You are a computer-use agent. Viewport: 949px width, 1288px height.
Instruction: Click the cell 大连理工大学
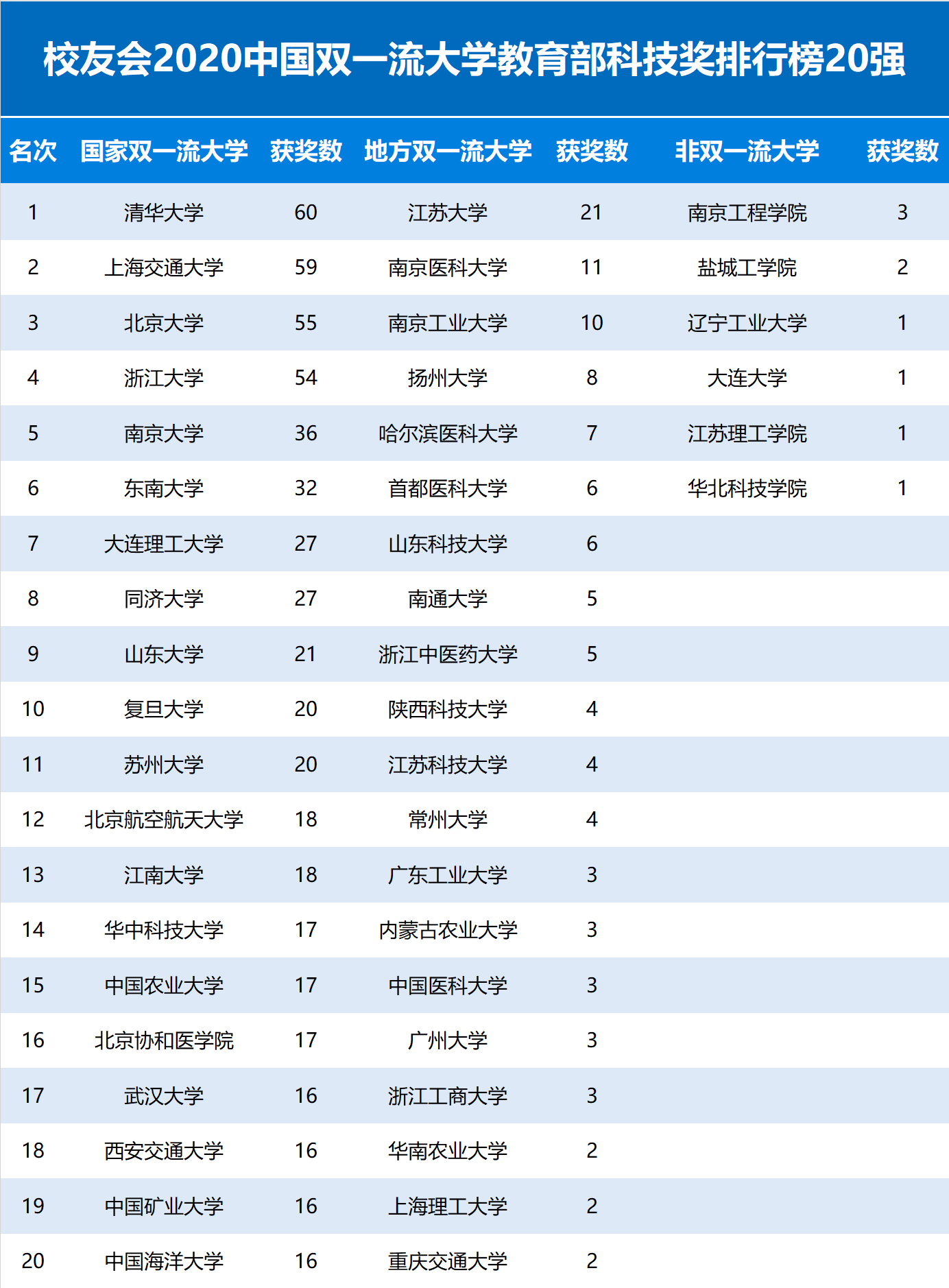tap(164, 544)
